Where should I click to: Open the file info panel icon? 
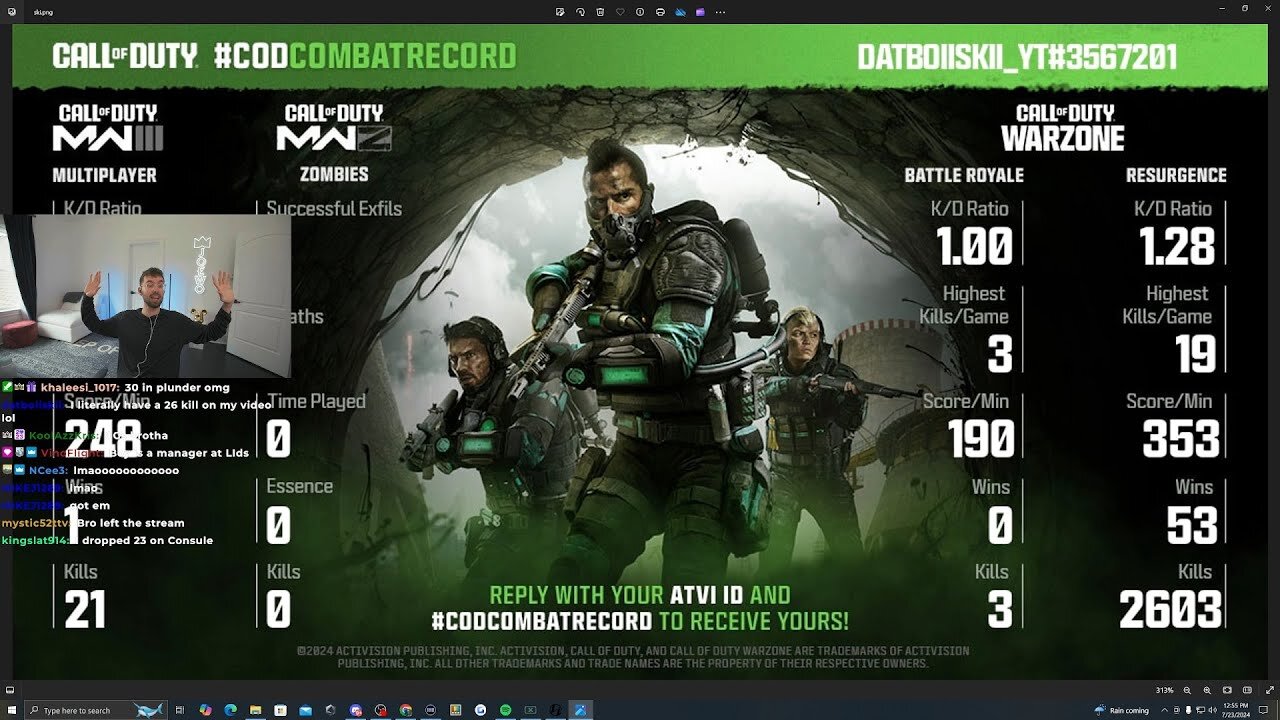[640, 12]
